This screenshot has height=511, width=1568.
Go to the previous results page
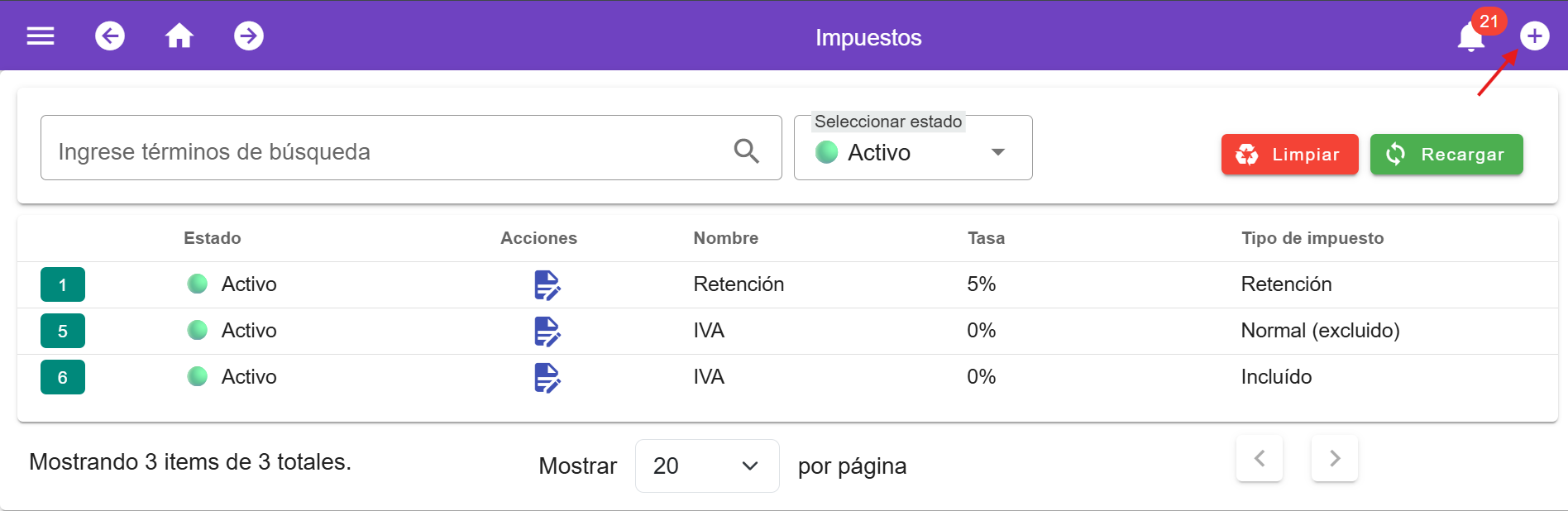click(x=1260, y=458)
